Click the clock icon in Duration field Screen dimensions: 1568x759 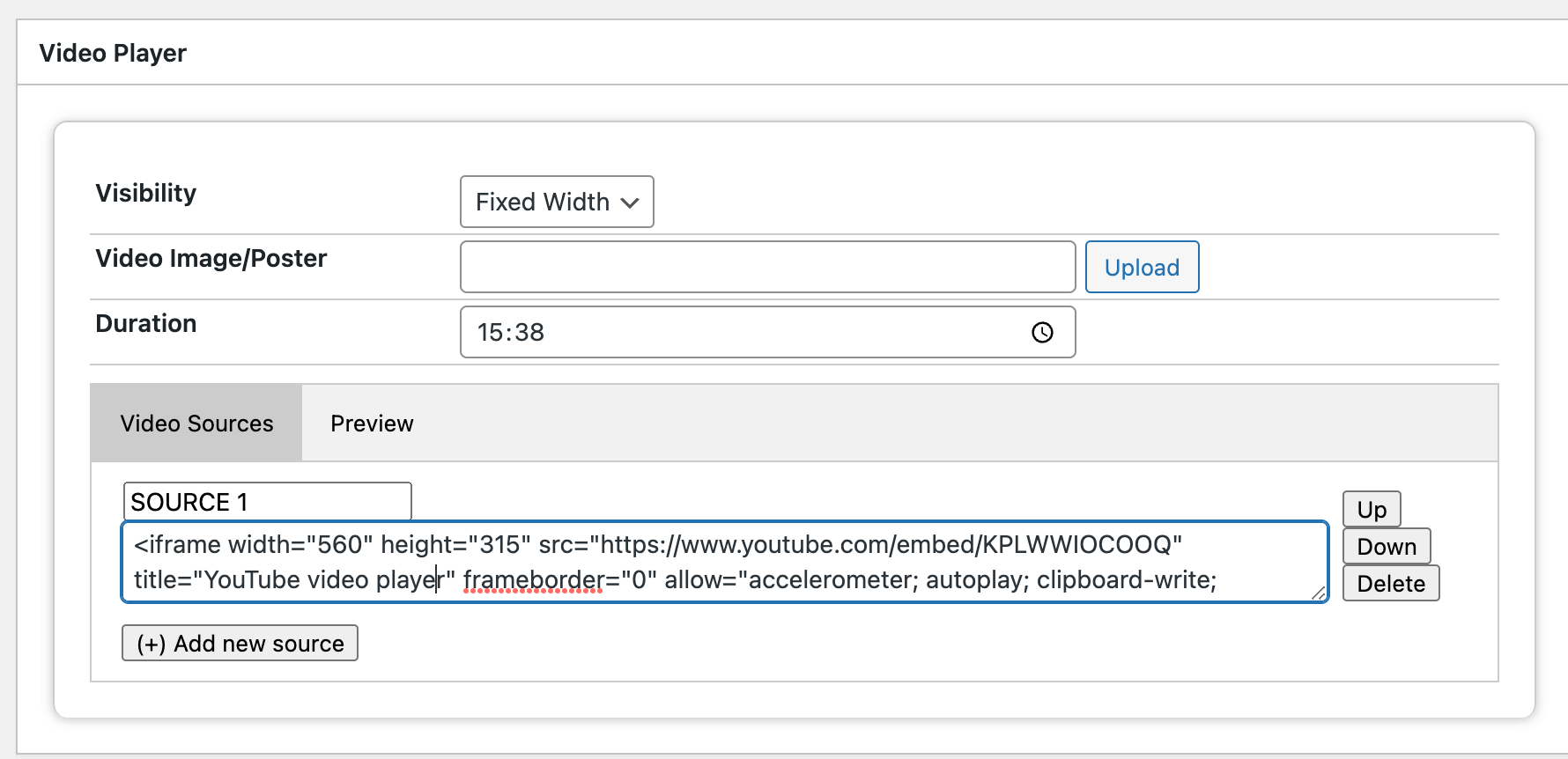pyautogui.click(x=1042, y=332)
